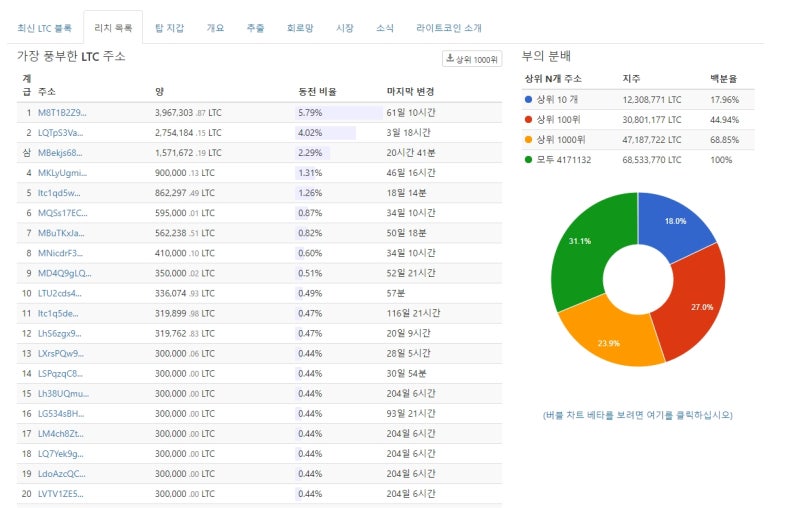
Task: Open the 소식 tab
Action: tap(385, 28)
